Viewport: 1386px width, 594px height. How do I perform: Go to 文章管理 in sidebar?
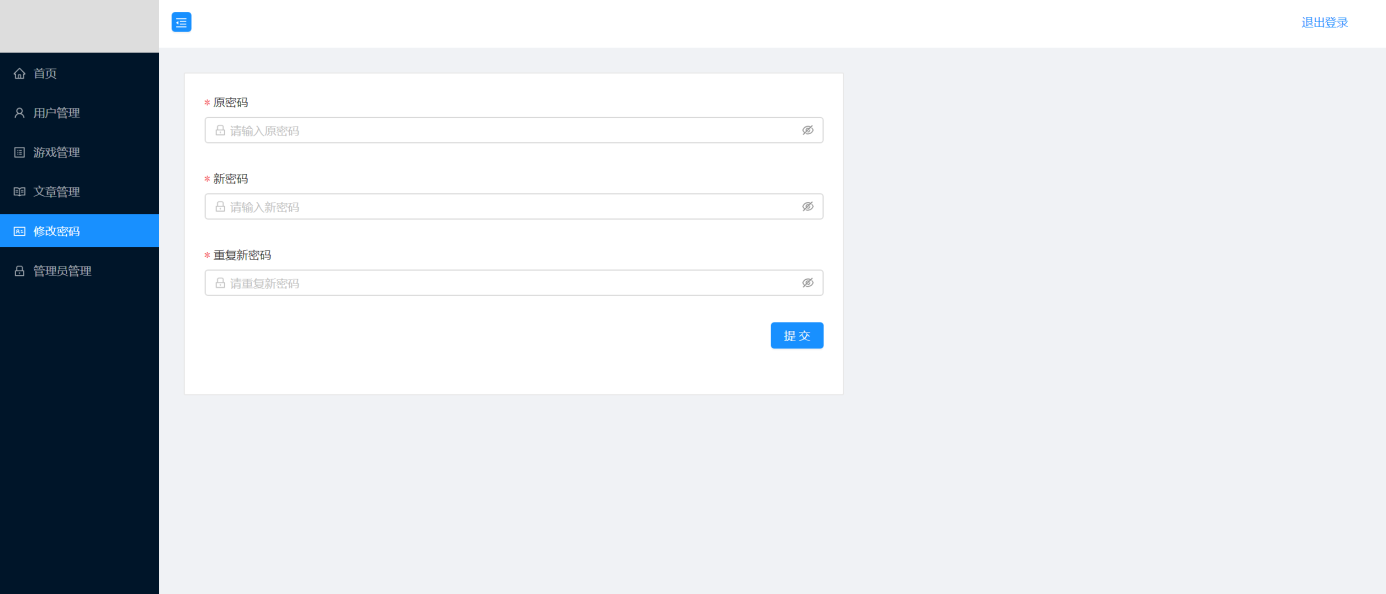57,192
